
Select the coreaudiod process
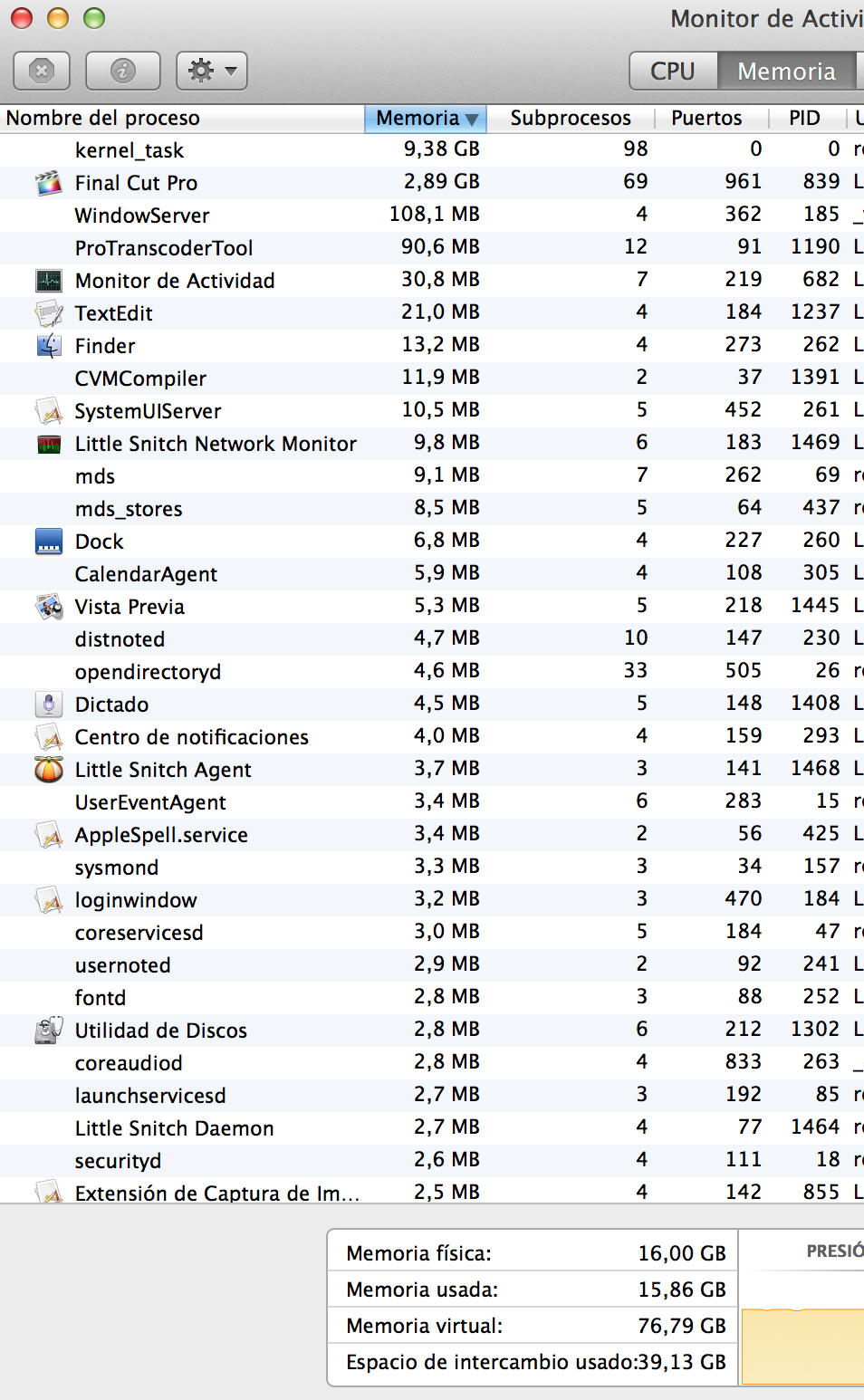tap(432, 1063)
